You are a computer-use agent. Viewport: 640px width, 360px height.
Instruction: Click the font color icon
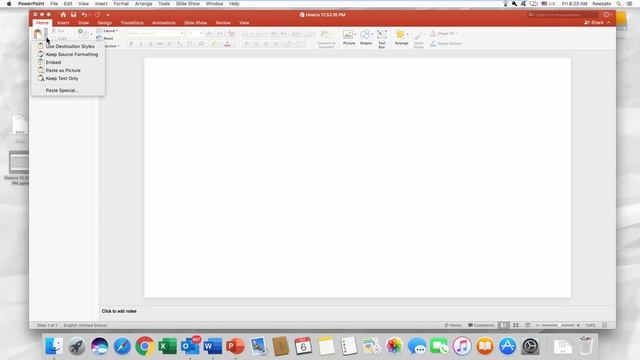[227, 44]
